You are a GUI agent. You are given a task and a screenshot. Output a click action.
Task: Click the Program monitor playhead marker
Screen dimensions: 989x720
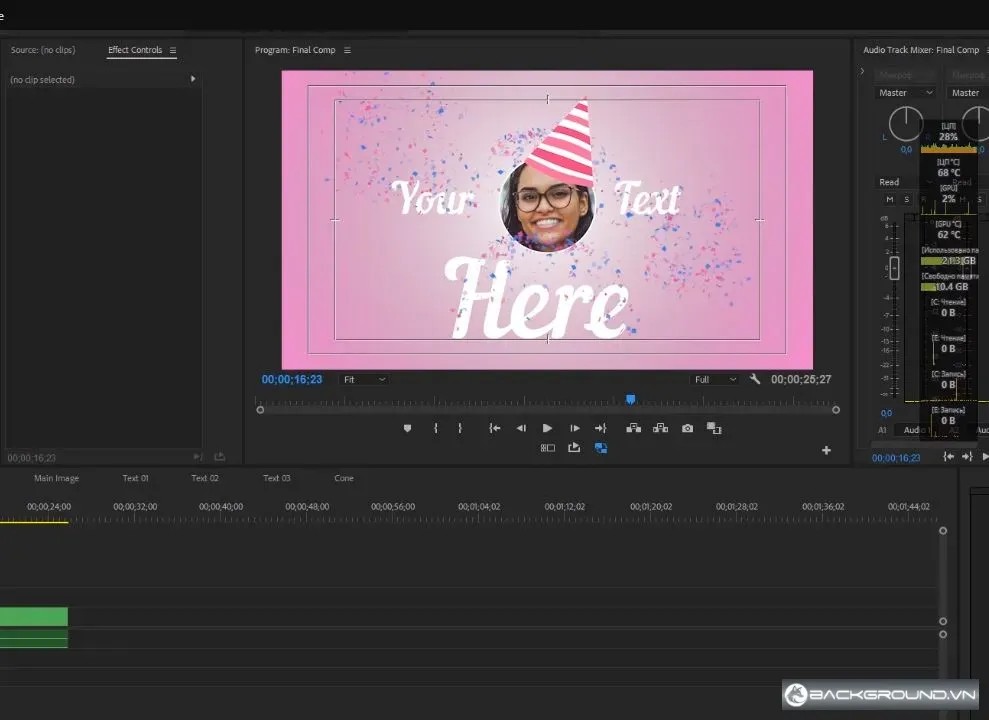[x=630, y=399]
